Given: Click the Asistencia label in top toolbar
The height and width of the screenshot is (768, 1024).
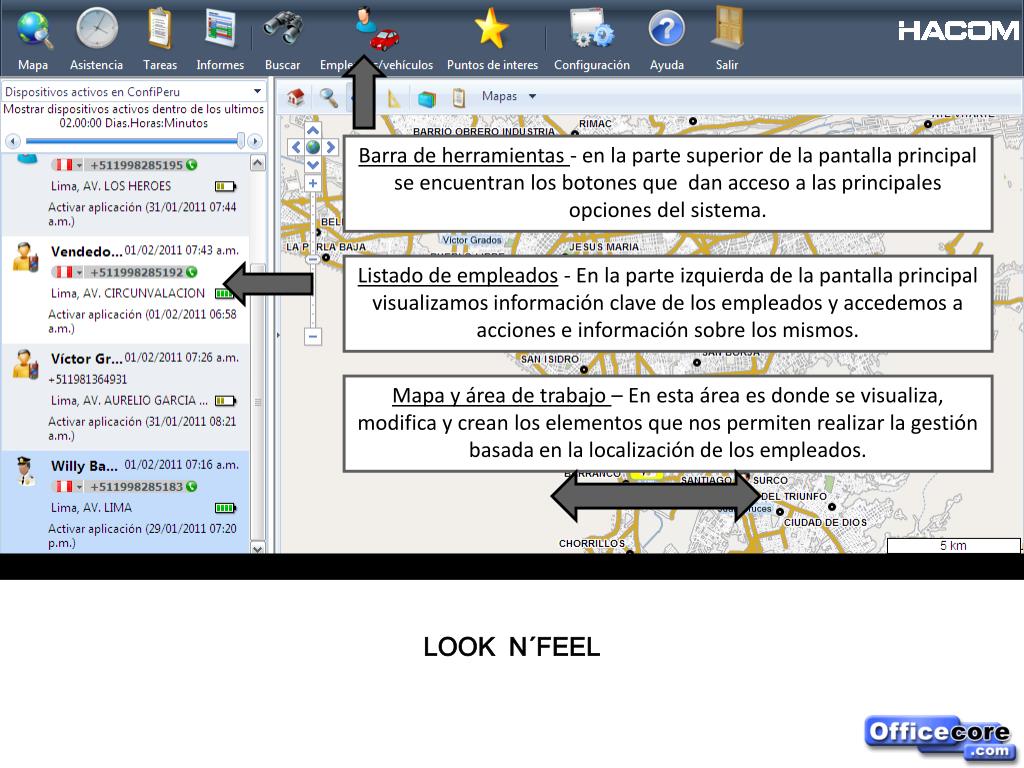Looking at the screenshot, I should pos(96,65).
